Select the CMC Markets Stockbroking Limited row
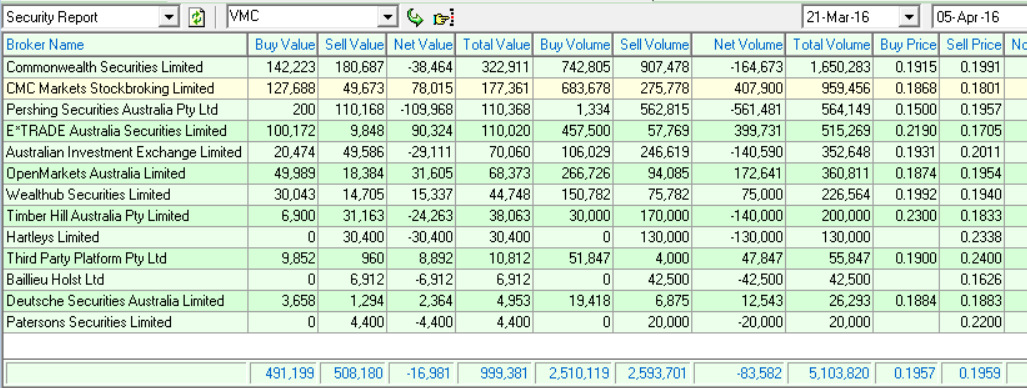Viewport: 1027px width, 388px height. (514, 88)
